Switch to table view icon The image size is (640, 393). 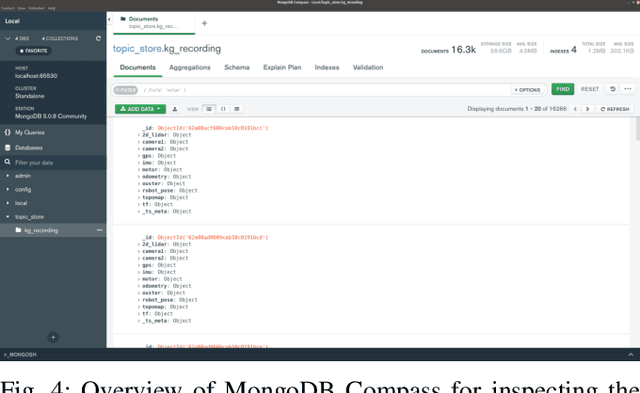(237, 109)
